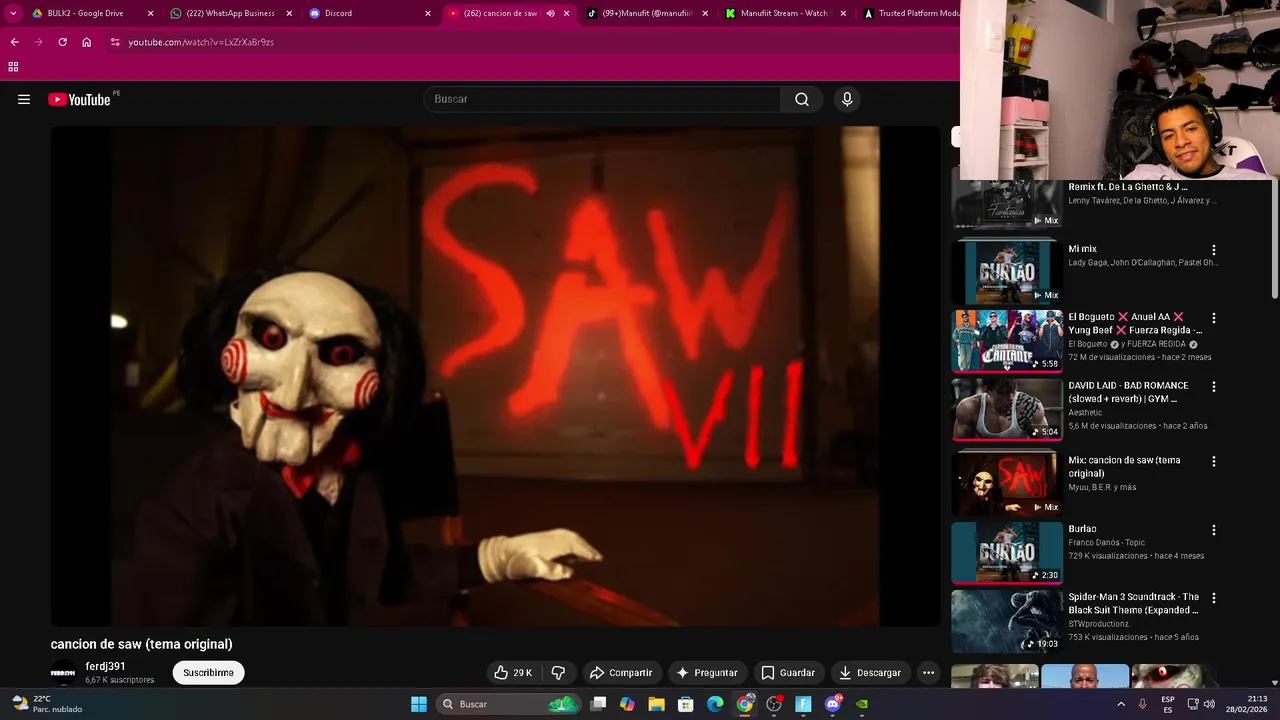This screenshot has width=1280, height=720.
Task: Open options for El Bogueto video
Action: (x=1214, y=318)
